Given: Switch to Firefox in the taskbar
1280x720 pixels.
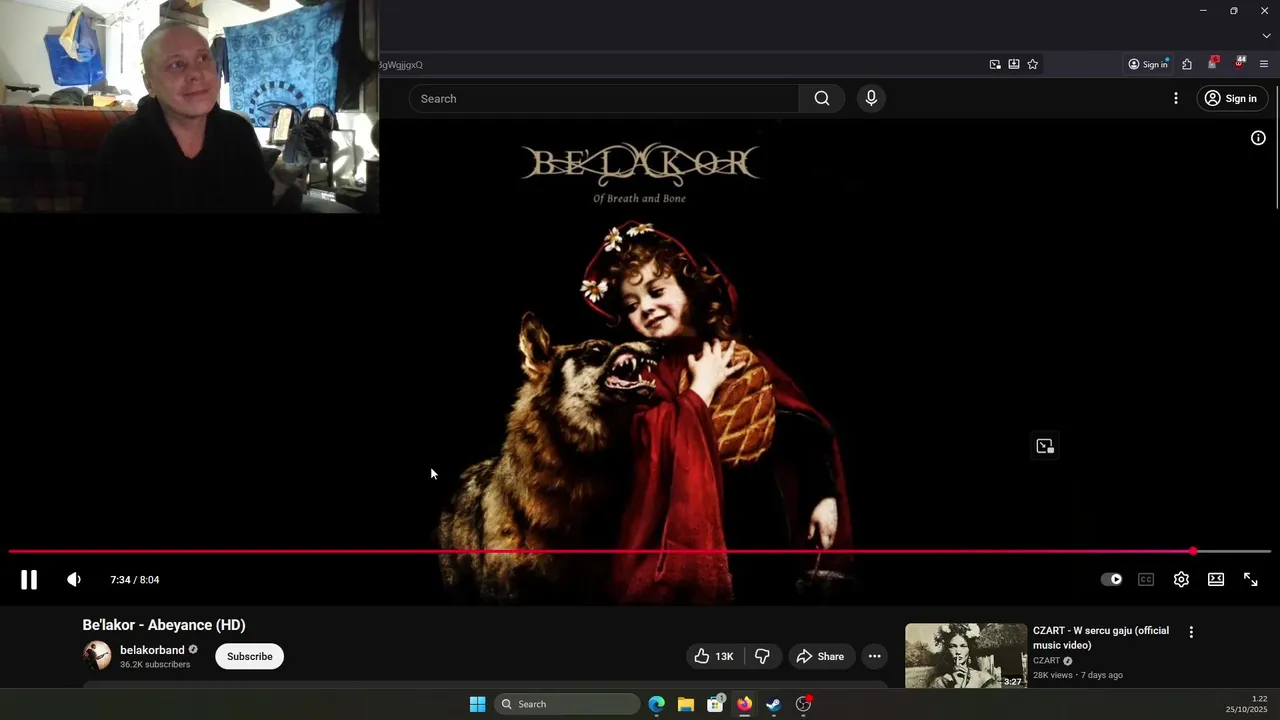Looking at the screenshot, I should point(744,704).
